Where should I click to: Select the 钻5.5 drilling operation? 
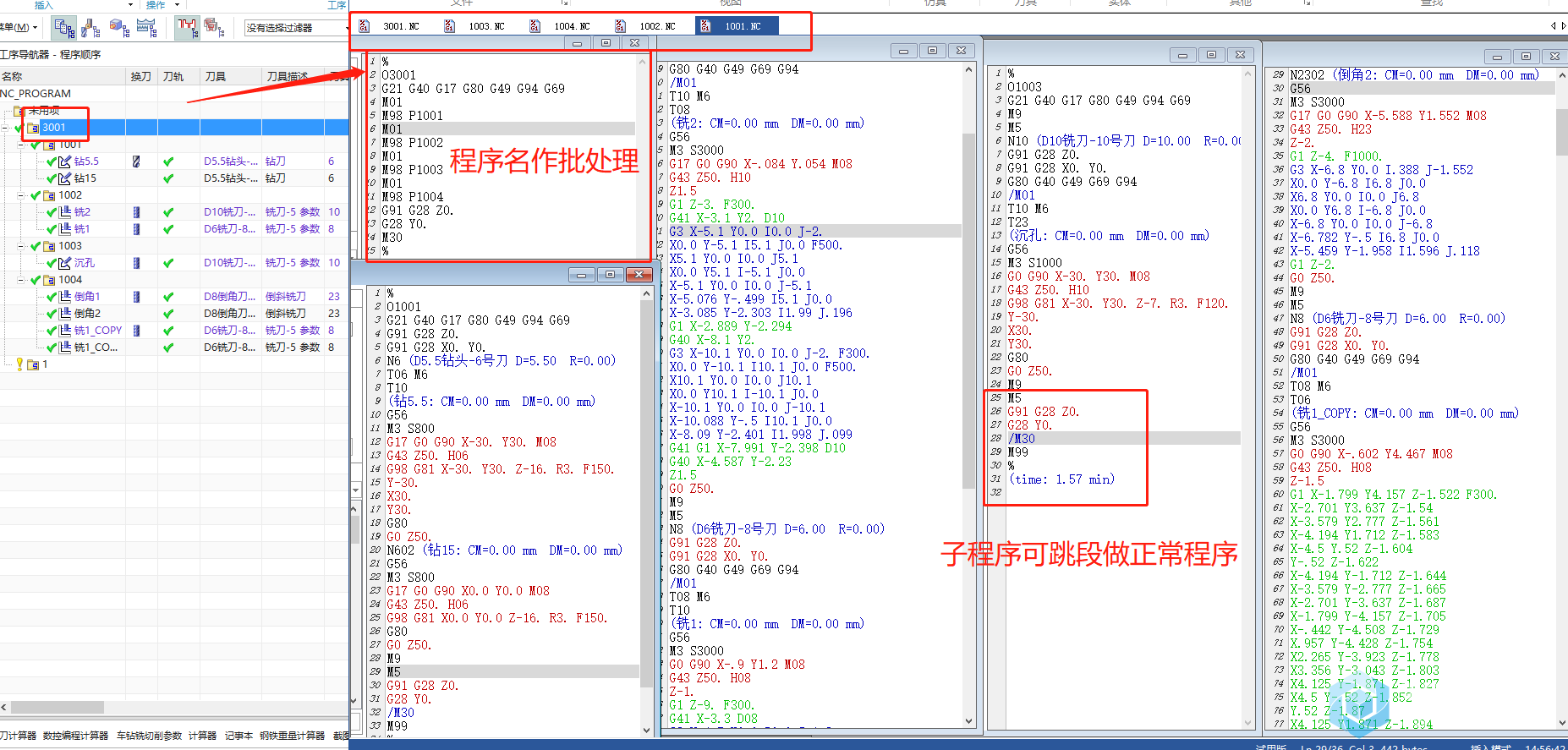(86, 161)
